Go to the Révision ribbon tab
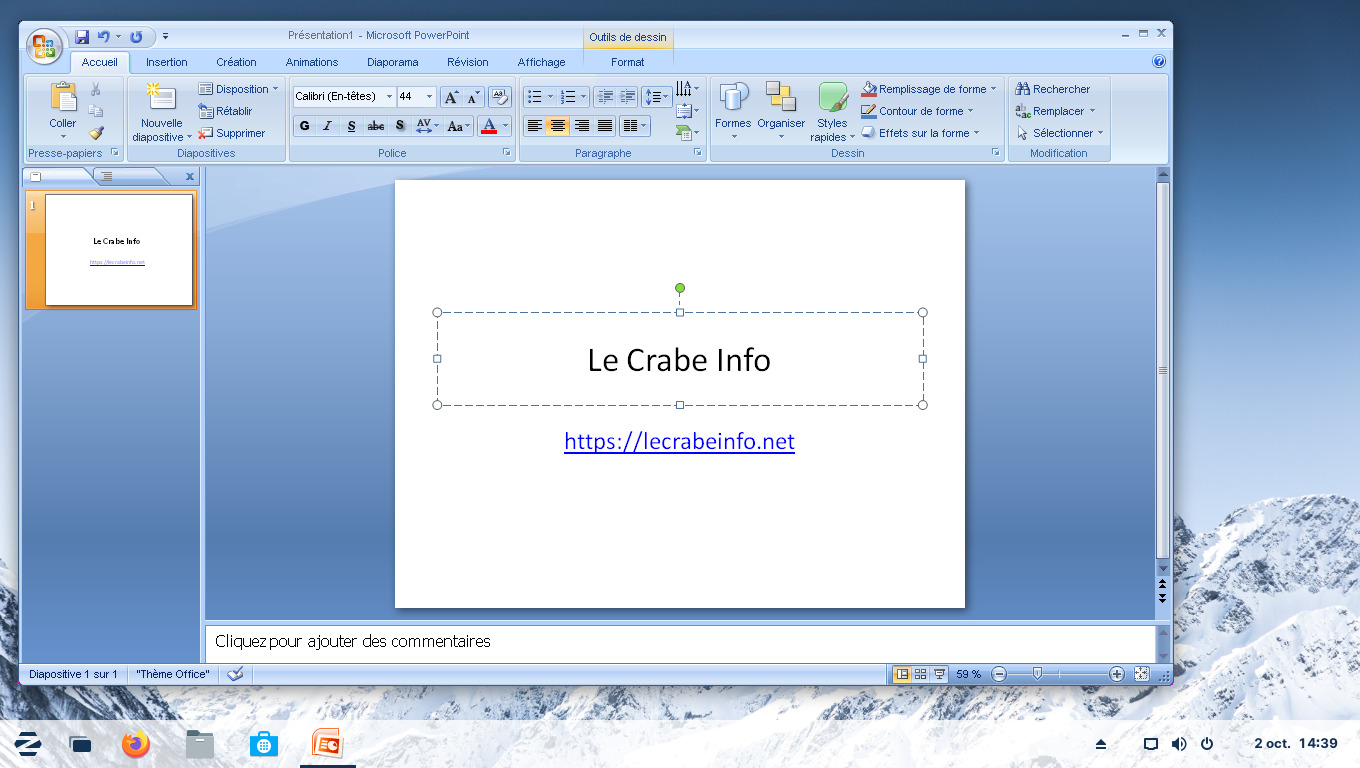The image size is (1360, 768). pyautogui.click(x=468, y=62)
